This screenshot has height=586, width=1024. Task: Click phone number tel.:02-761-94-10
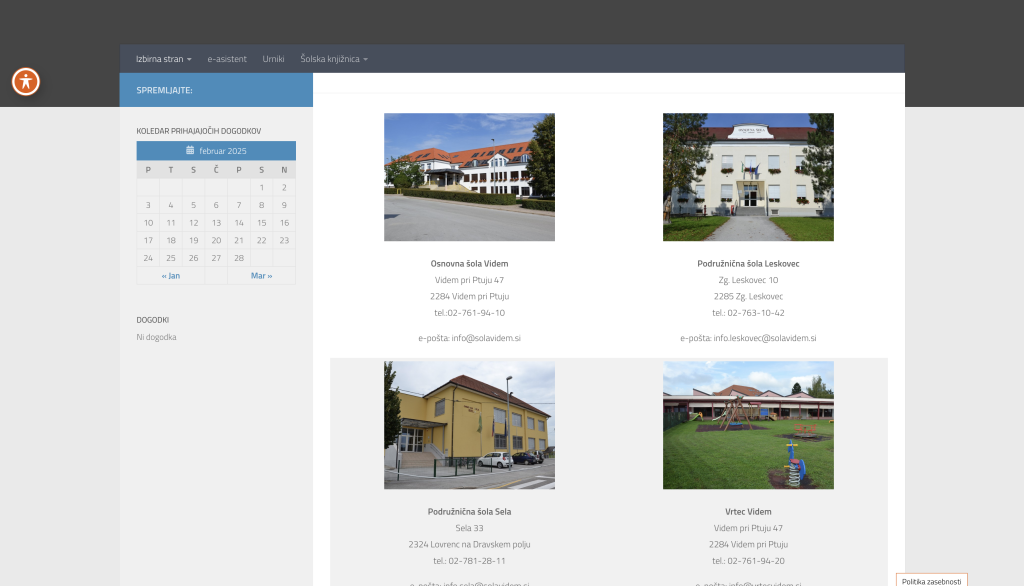[470, 313]
